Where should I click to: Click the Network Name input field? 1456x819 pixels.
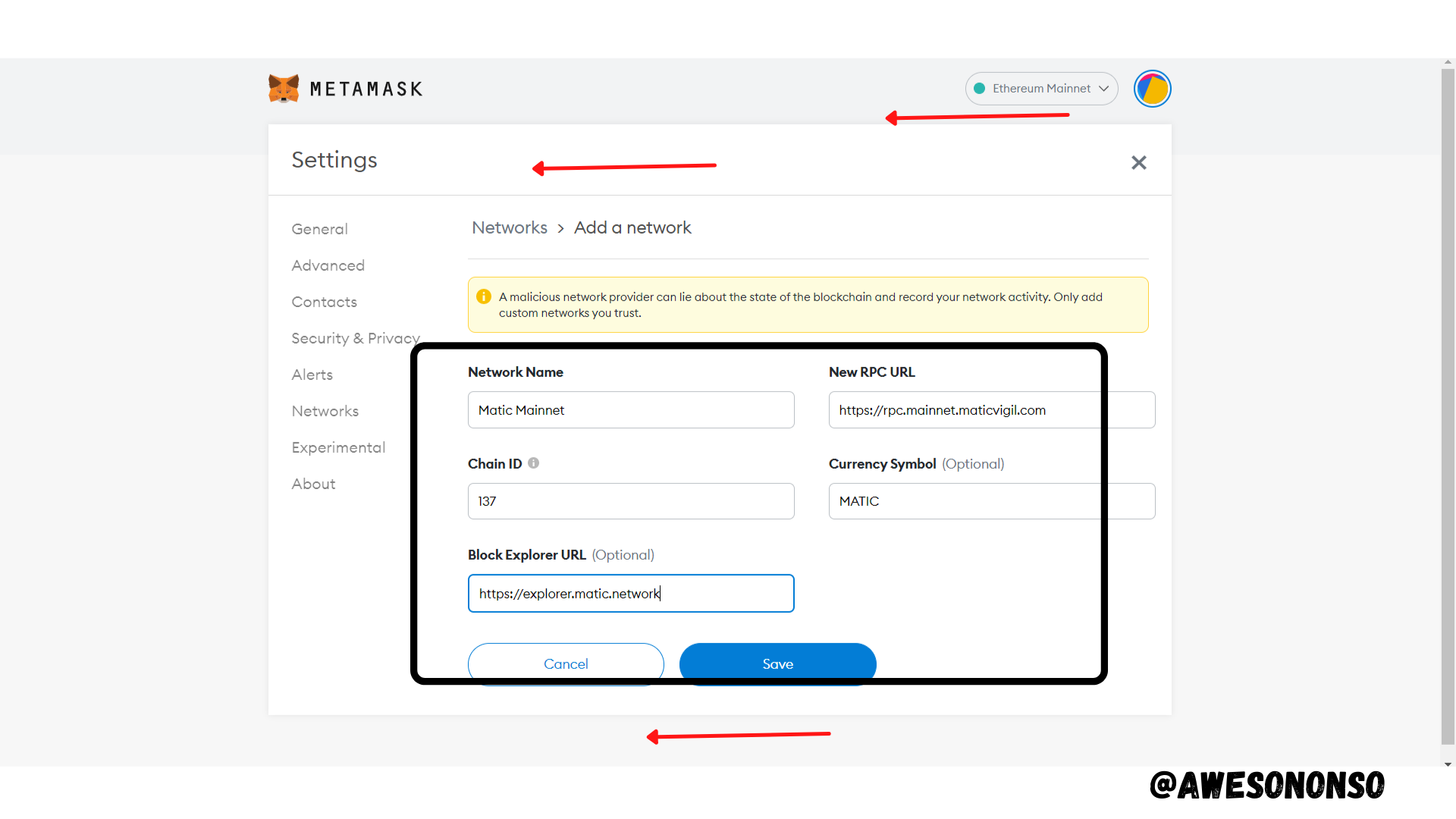(x=631, y=410)
